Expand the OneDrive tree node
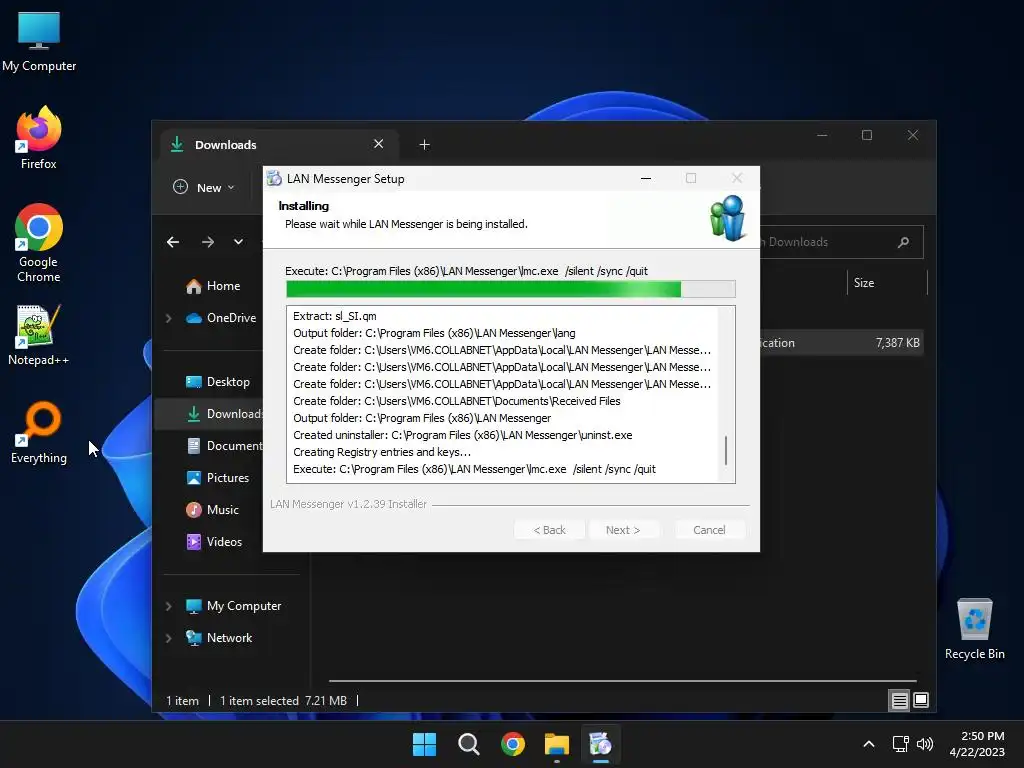 click(x=168, y=318)
